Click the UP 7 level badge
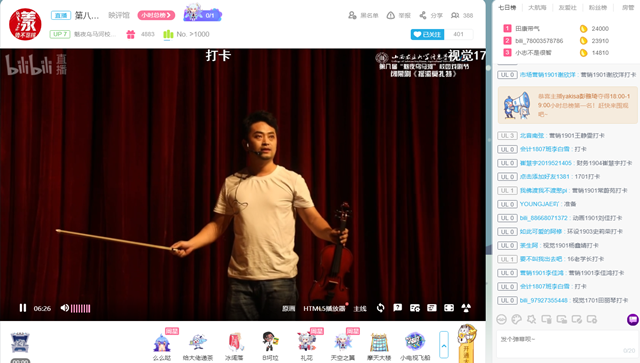Viewport: 640px width, 363px height. (60, 34)
